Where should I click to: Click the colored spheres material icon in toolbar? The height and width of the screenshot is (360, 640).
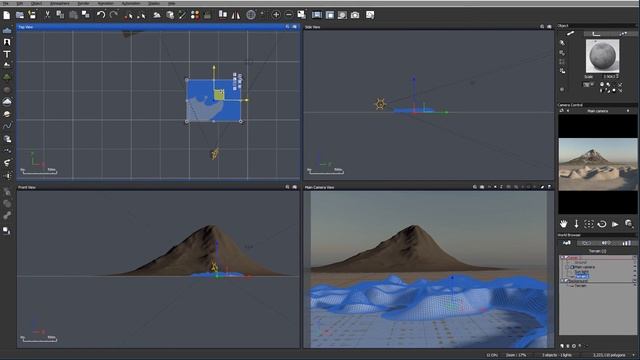tap(195, 15)
